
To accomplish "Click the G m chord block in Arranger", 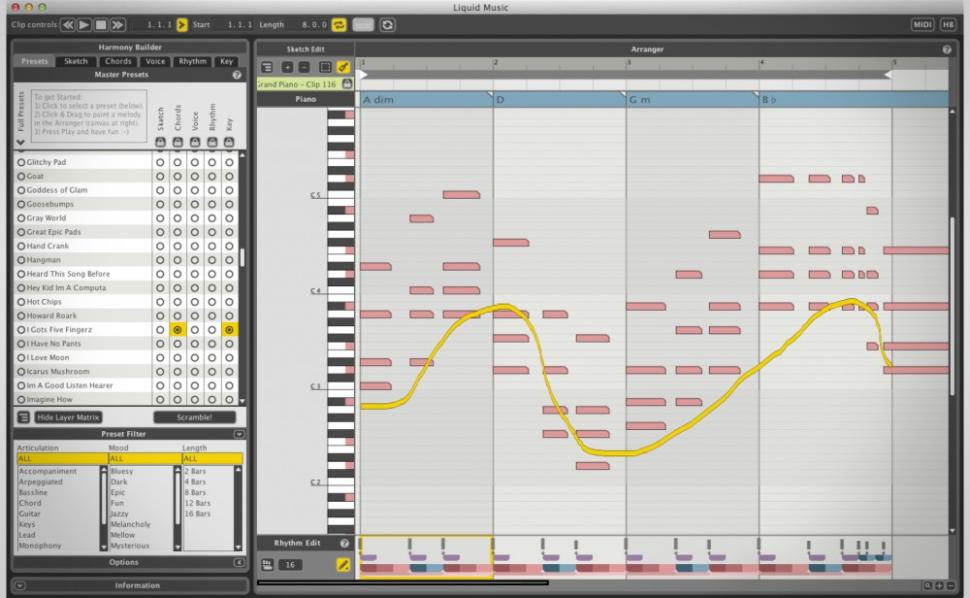I will coord(691,100).
